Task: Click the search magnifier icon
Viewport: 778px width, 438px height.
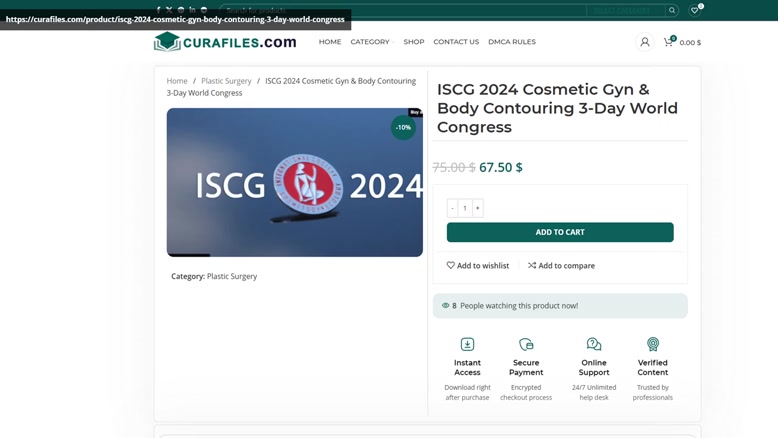Action: tap(672, 10)
